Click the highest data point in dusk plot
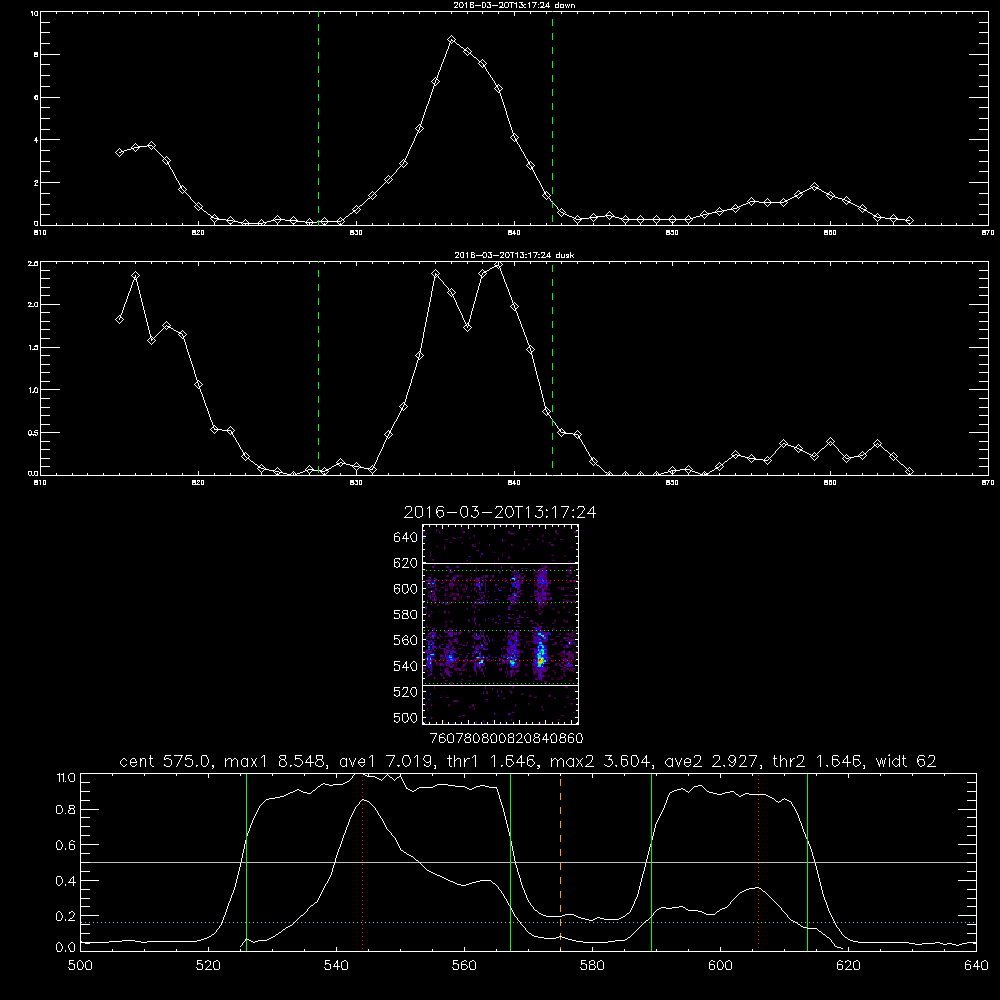The width and height of the screenshot is (1000, 1000). click(x=499, y=265)
